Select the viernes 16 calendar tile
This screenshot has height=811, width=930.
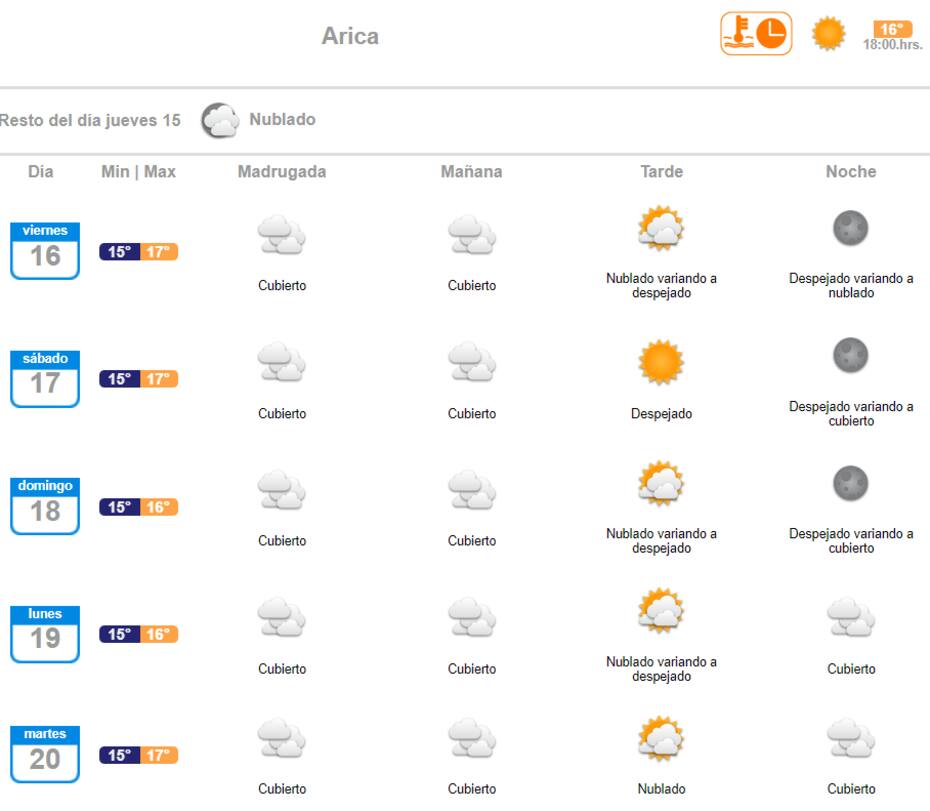point(45,250)
